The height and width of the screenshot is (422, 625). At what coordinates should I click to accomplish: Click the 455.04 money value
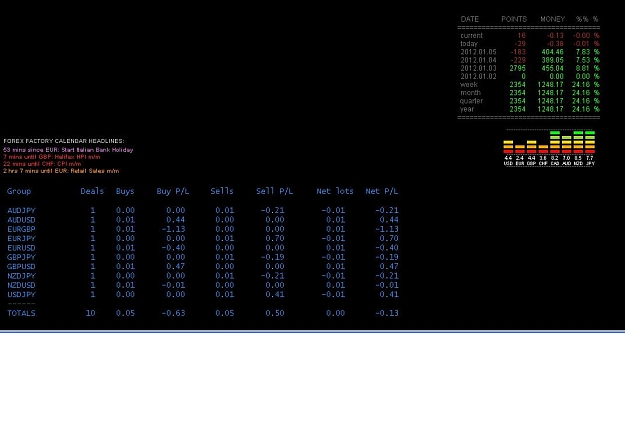click(552, 68)
